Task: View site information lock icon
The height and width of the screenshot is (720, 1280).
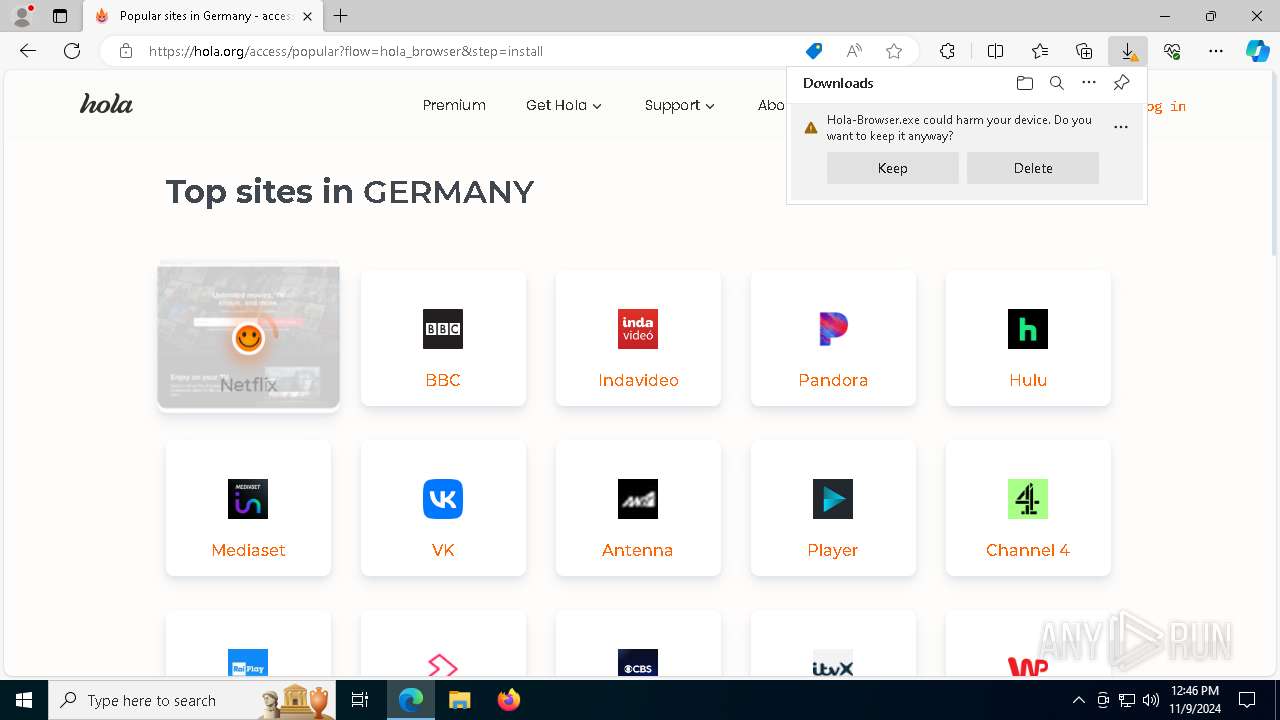Action: coord(125,51)
